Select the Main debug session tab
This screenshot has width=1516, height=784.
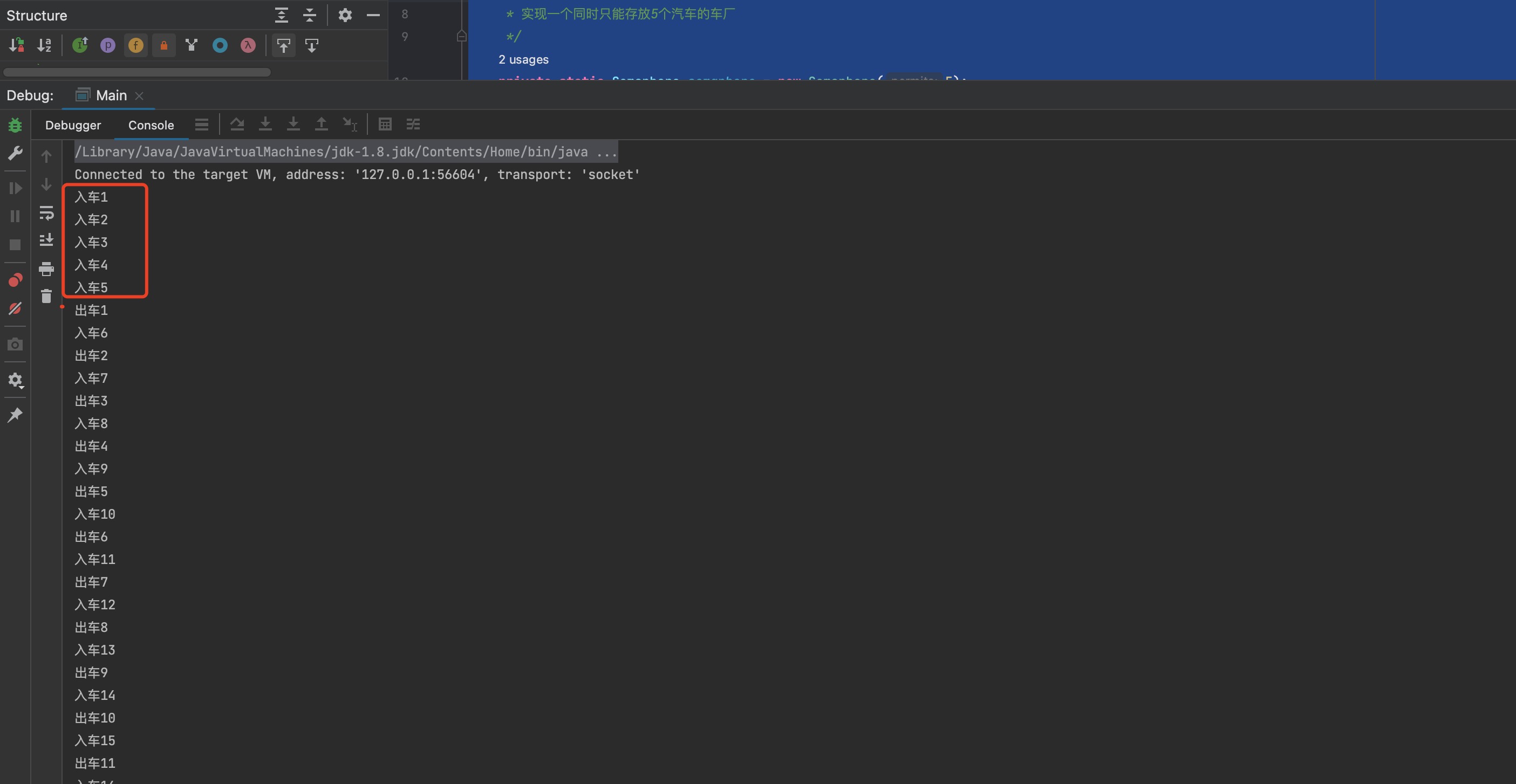click(x=111, y=95)
